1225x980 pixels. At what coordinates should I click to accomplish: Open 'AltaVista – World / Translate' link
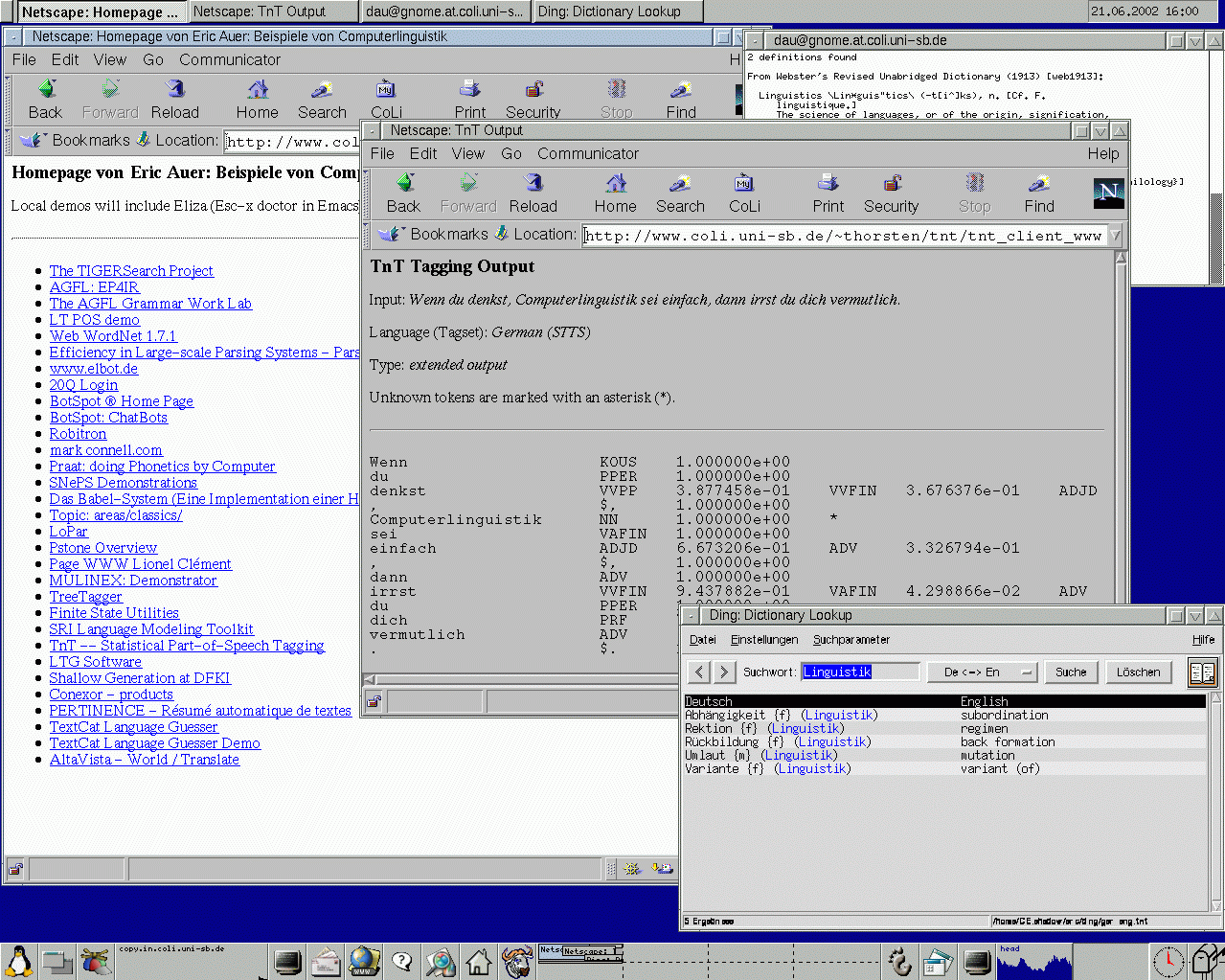pyautogui.click(x=145, y=760)
